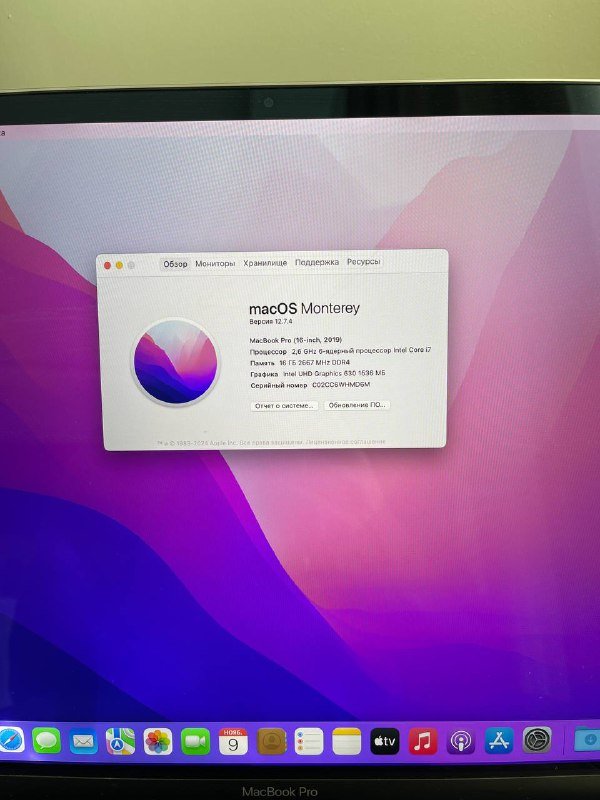Click the macOS Monterey title
Viewport: 600px width, 800px height.
304,308
